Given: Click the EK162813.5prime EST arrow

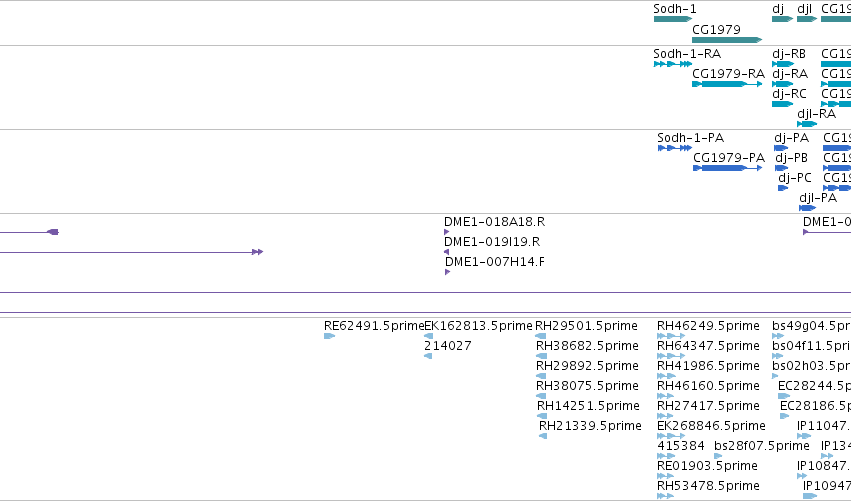Looking at the screenshot, I should coord(428,337).
